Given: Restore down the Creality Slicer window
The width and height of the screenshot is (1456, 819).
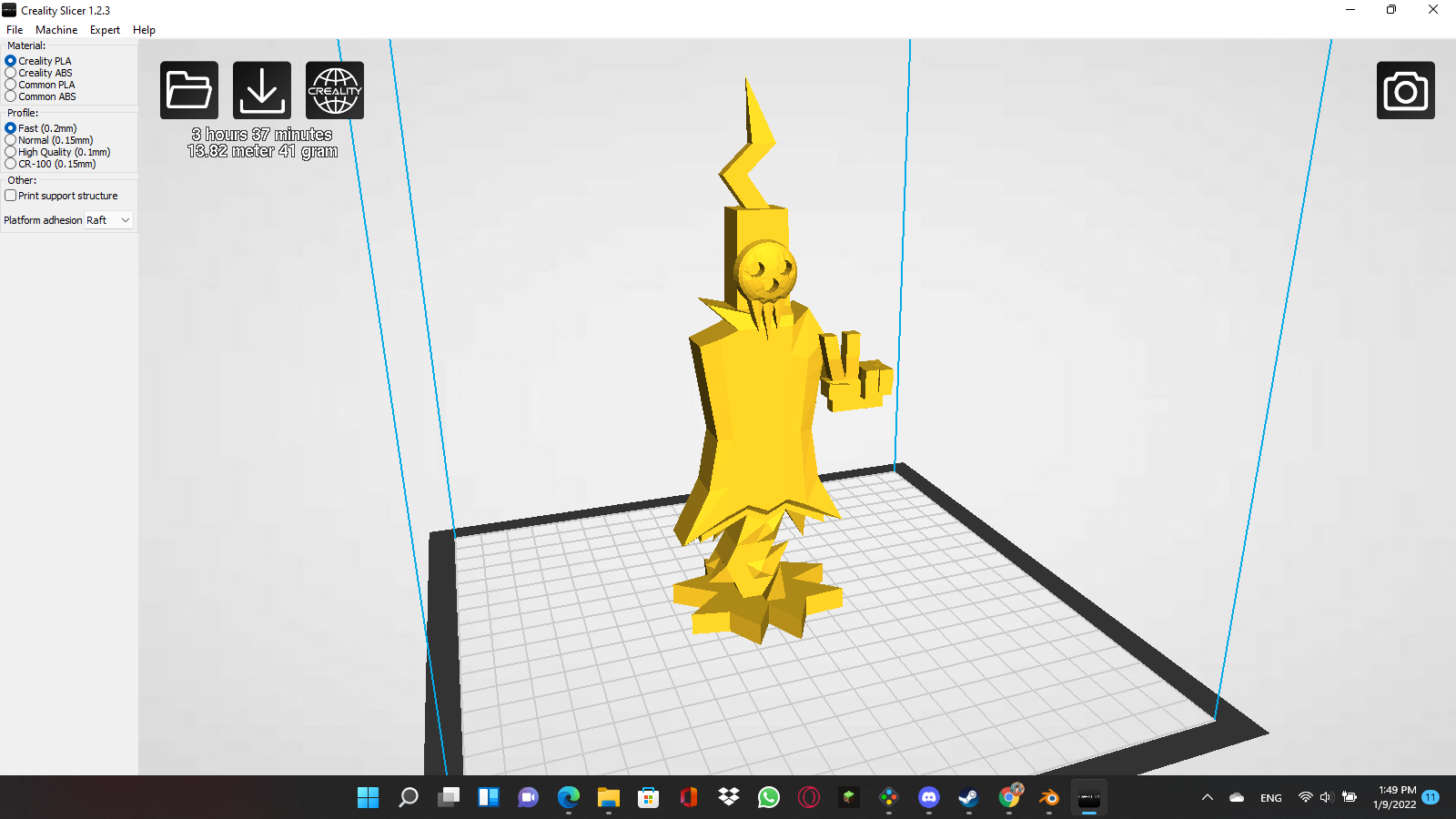Looking at the screenshot, I should pos(1391,10).
